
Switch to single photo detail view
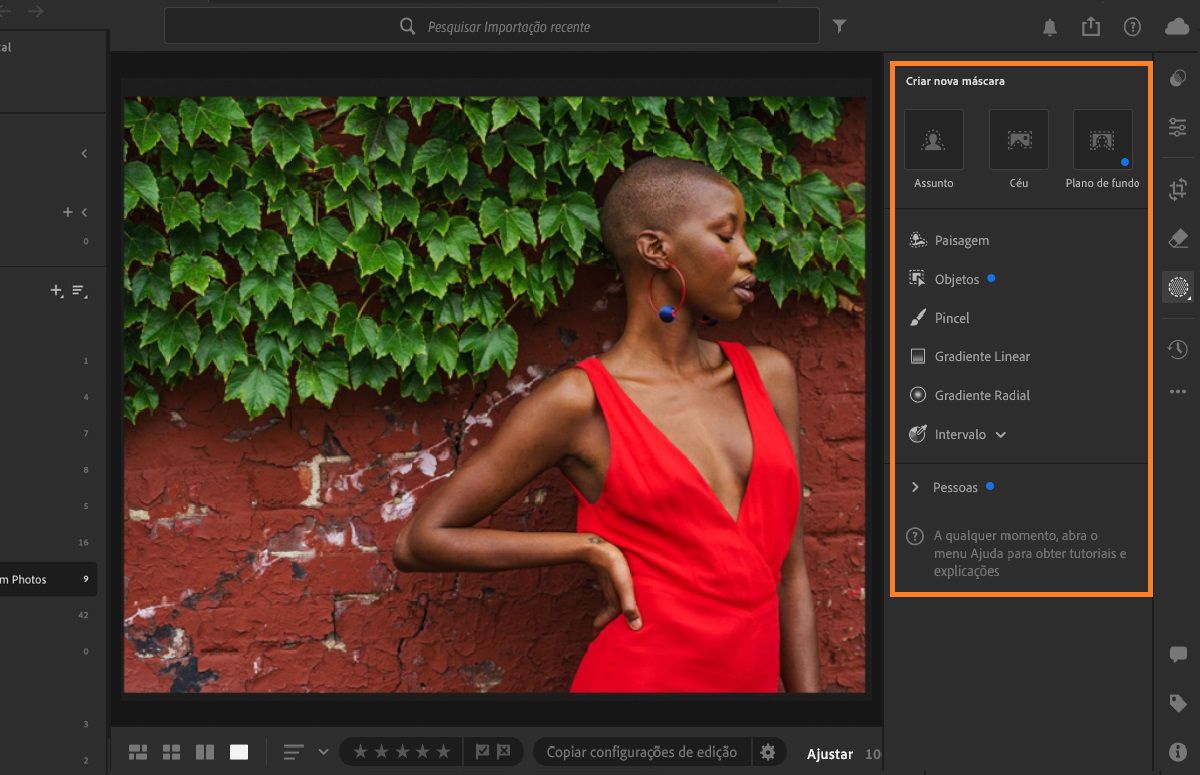pyautogui.click(x=238, y=751)
